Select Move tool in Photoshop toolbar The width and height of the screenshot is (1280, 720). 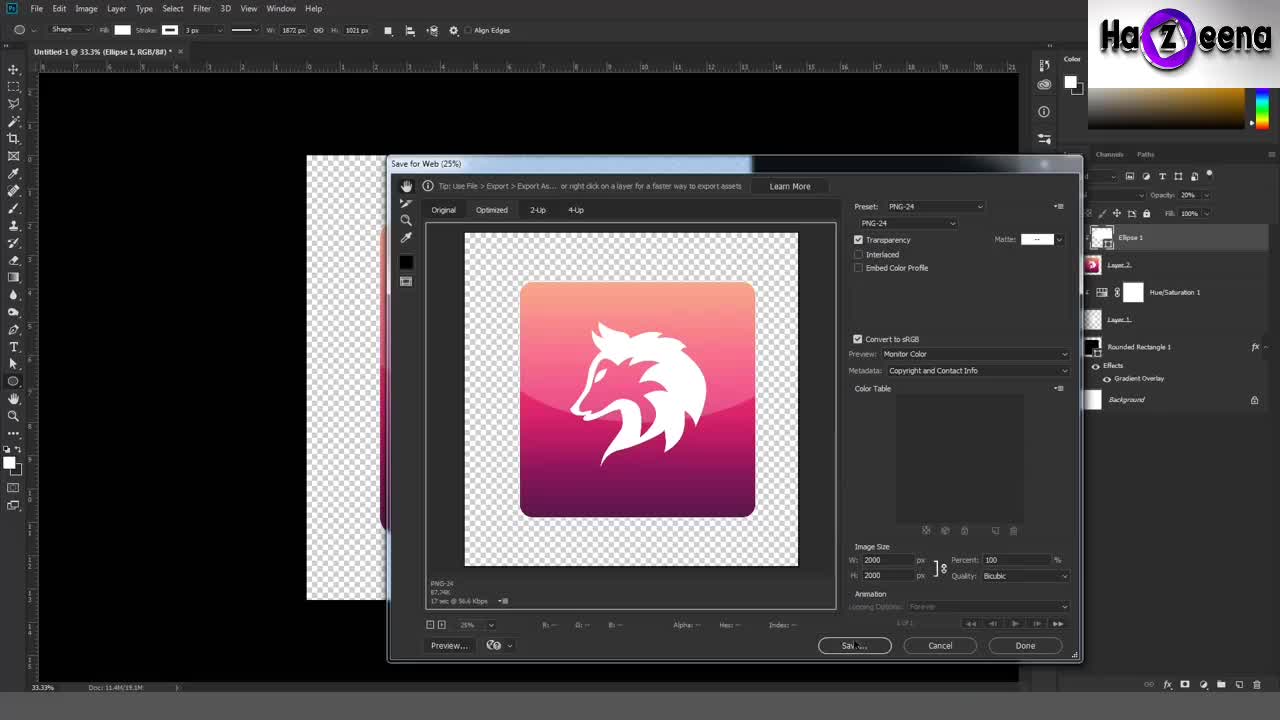pyautogui.click(x=14, y=70)
